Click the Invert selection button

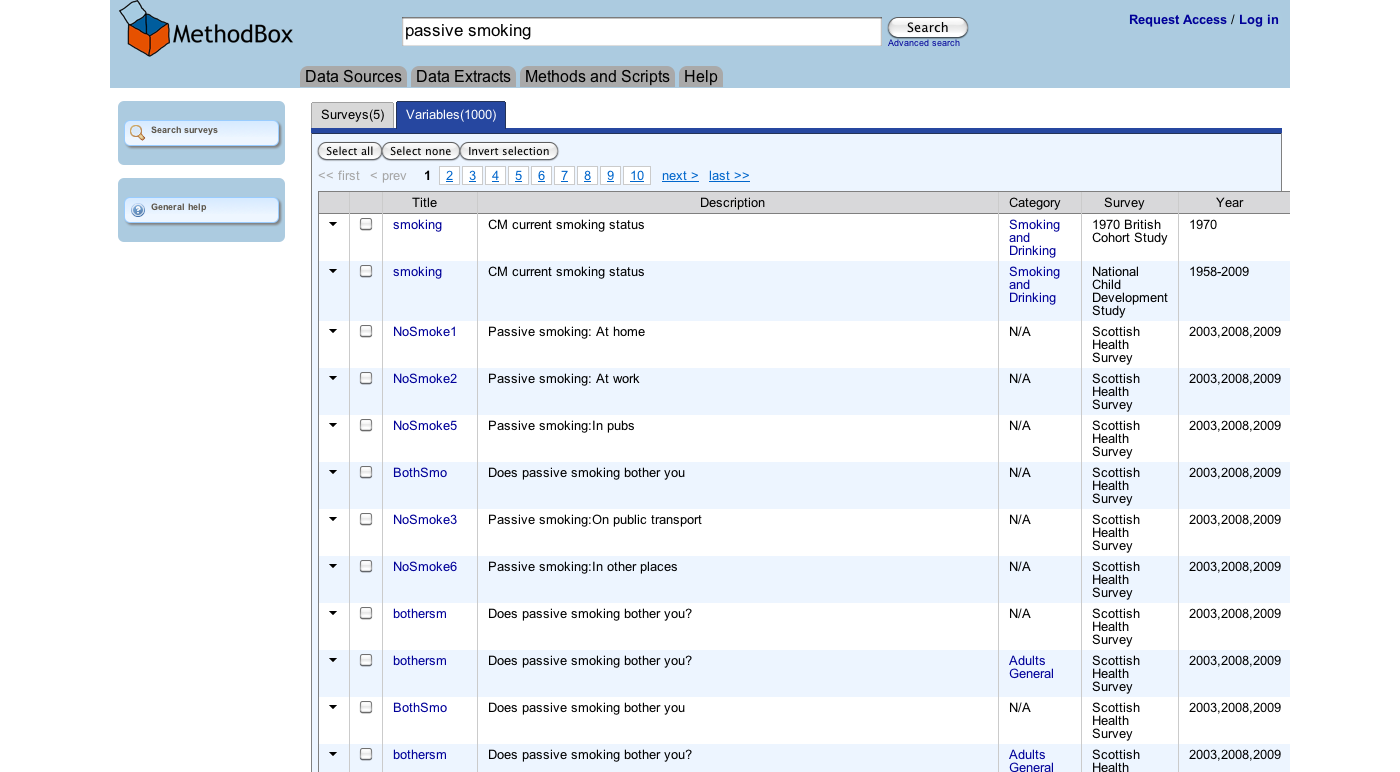[509, 151]
